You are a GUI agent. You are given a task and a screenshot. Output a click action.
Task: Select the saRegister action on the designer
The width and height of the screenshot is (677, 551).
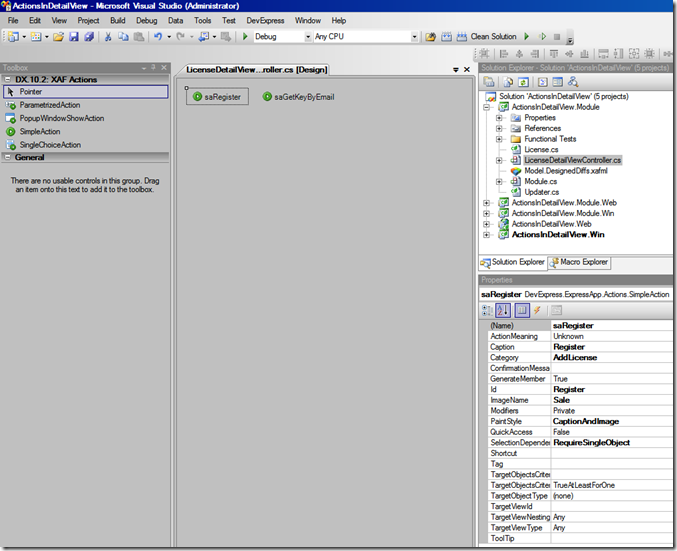coord(217,97)
